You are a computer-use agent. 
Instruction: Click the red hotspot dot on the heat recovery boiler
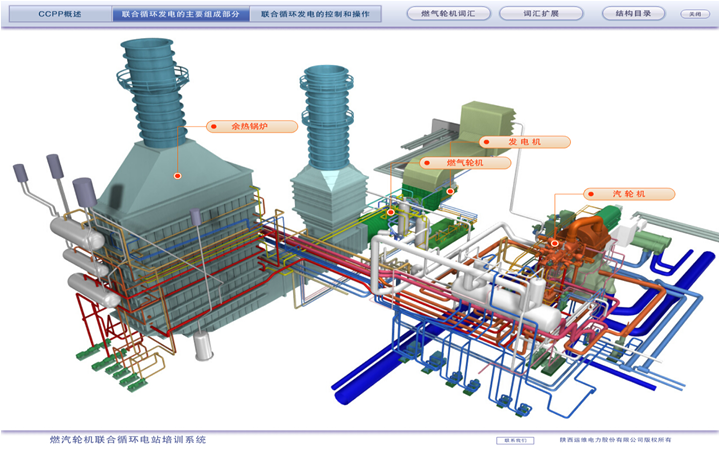(x=178, y=176)
